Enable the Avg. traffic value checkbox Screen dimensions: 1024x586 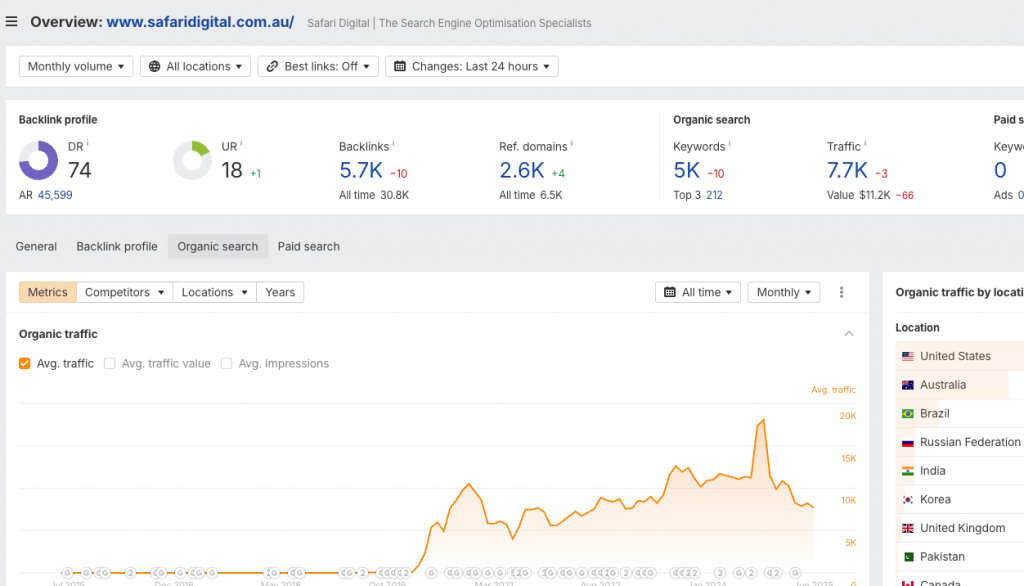click(x=110, y=363)
